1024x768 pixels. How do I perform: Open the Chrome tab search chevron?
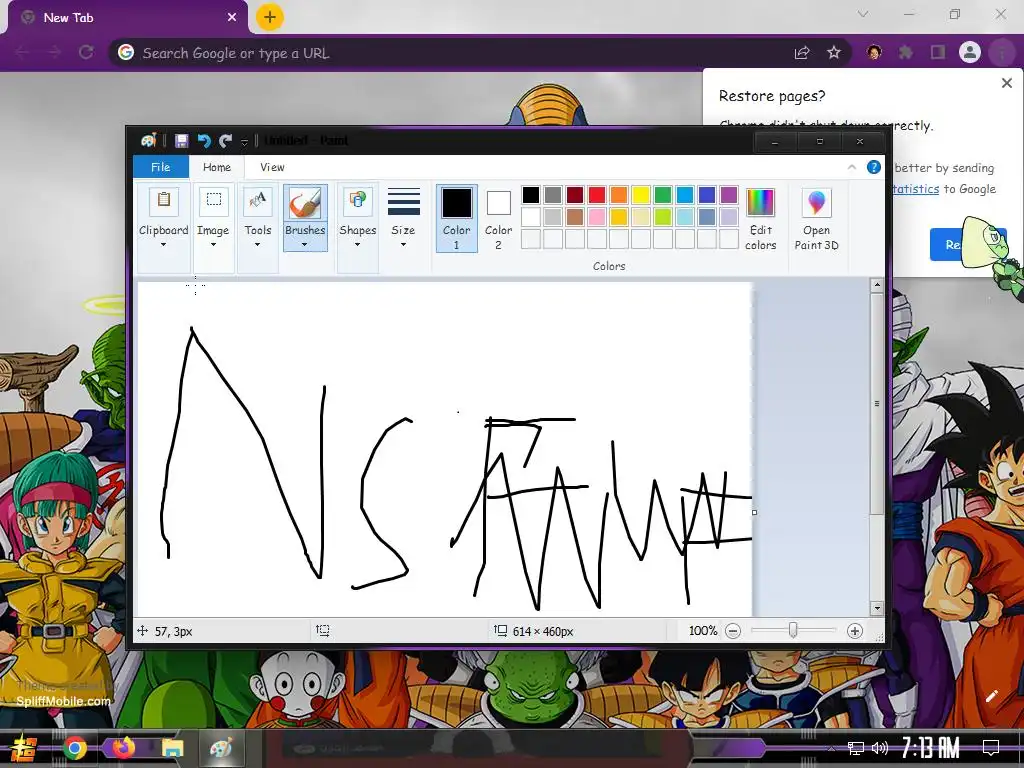pyautogui.click(x=863, y=14)
